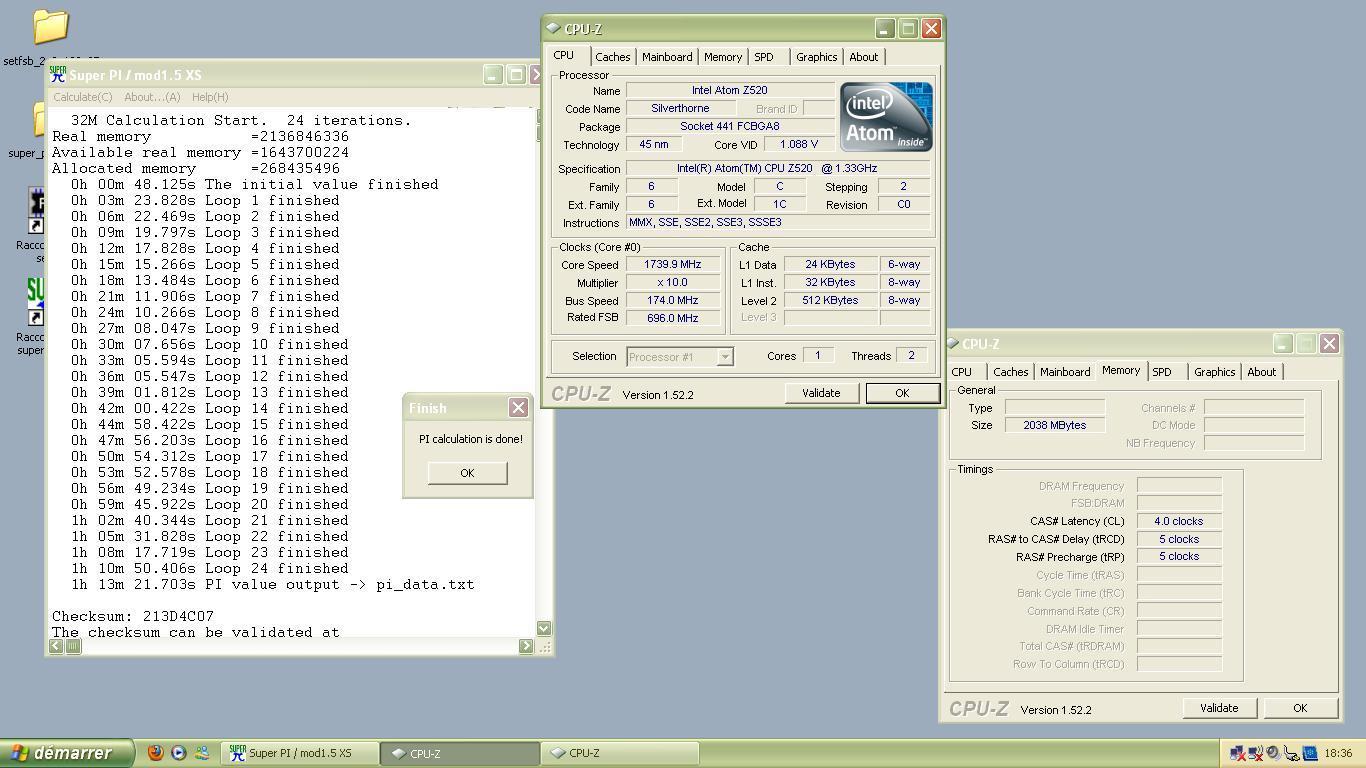The height and width of the screenshot is (768, 1366).
Task: Click the Rated FSB 696.0 MHz field
Action: point(673,318)
